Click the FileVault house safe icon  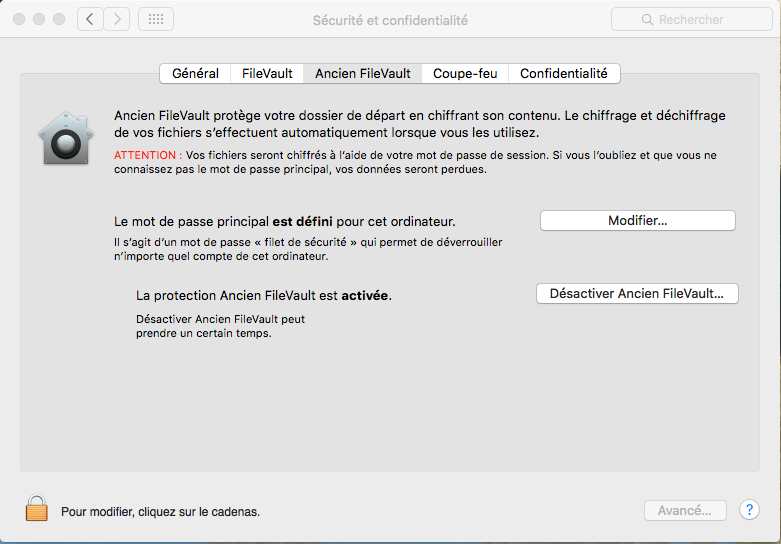[x=66, y=138]
